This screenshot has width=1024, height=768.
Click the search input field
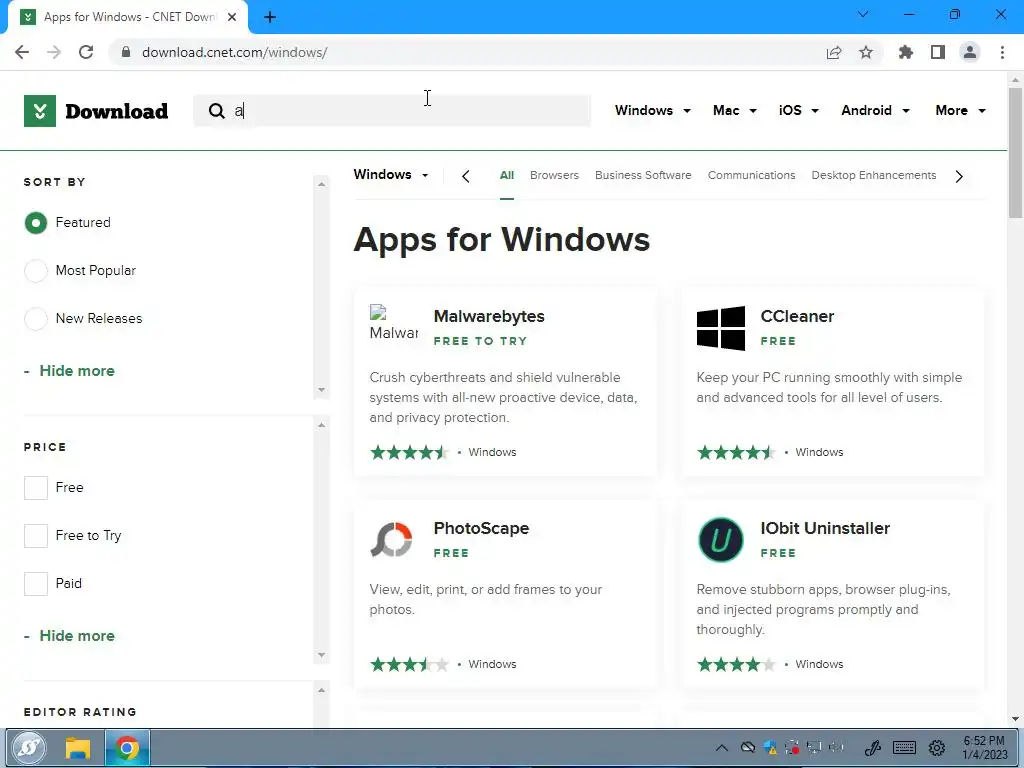[x=392, y=111]
